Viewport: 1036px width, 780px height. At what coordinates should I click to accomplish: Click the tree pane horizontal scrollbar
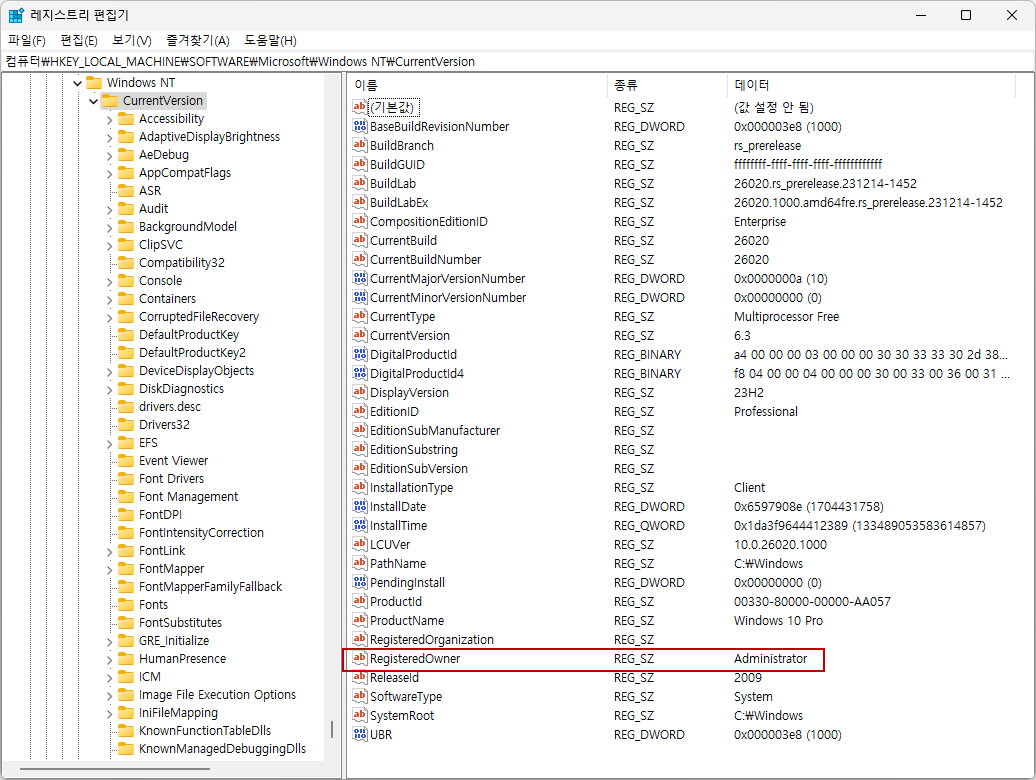click(115, 769)
